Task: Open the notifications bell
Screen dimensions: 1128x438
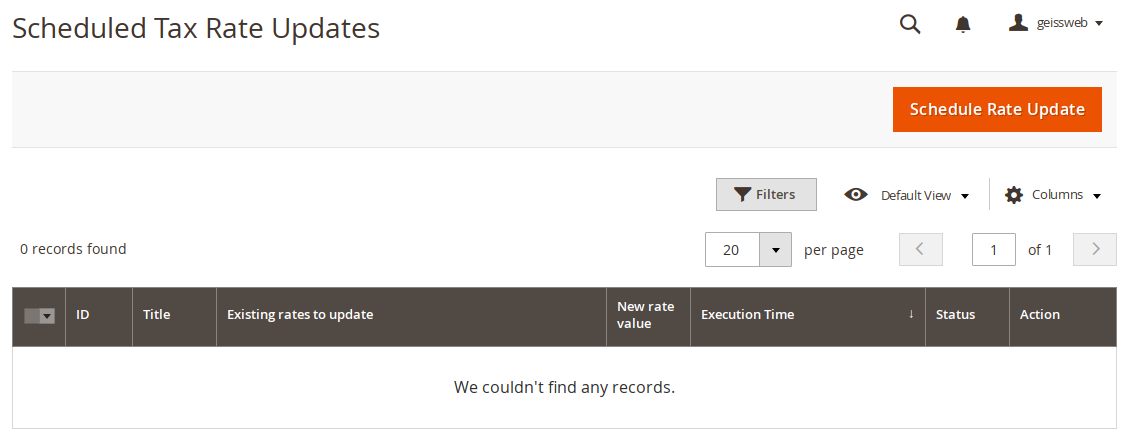Action: pyautogui.click(x=963, y=24)
